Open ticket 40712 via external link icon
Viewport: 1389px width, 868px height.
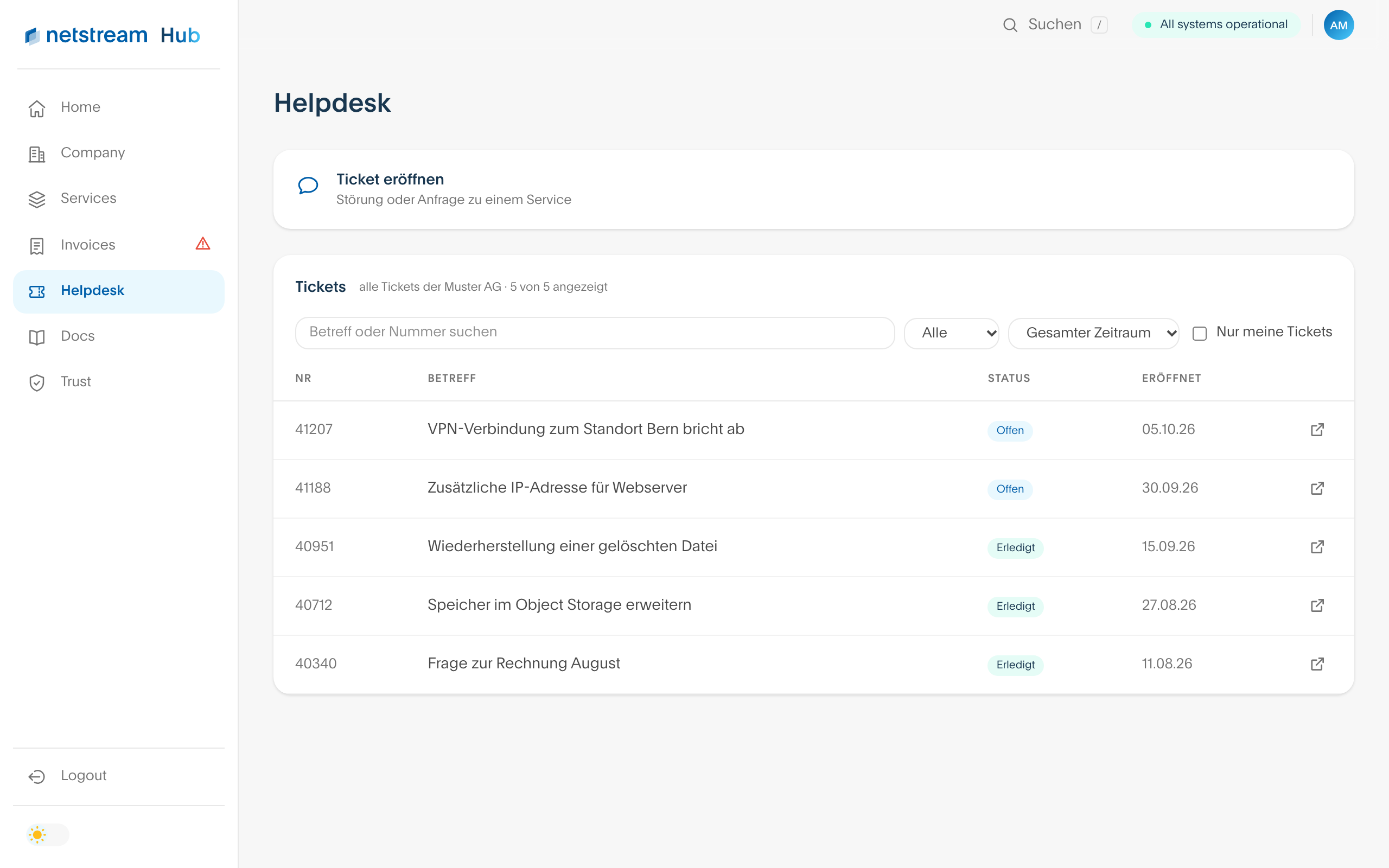coord(1317,605)
